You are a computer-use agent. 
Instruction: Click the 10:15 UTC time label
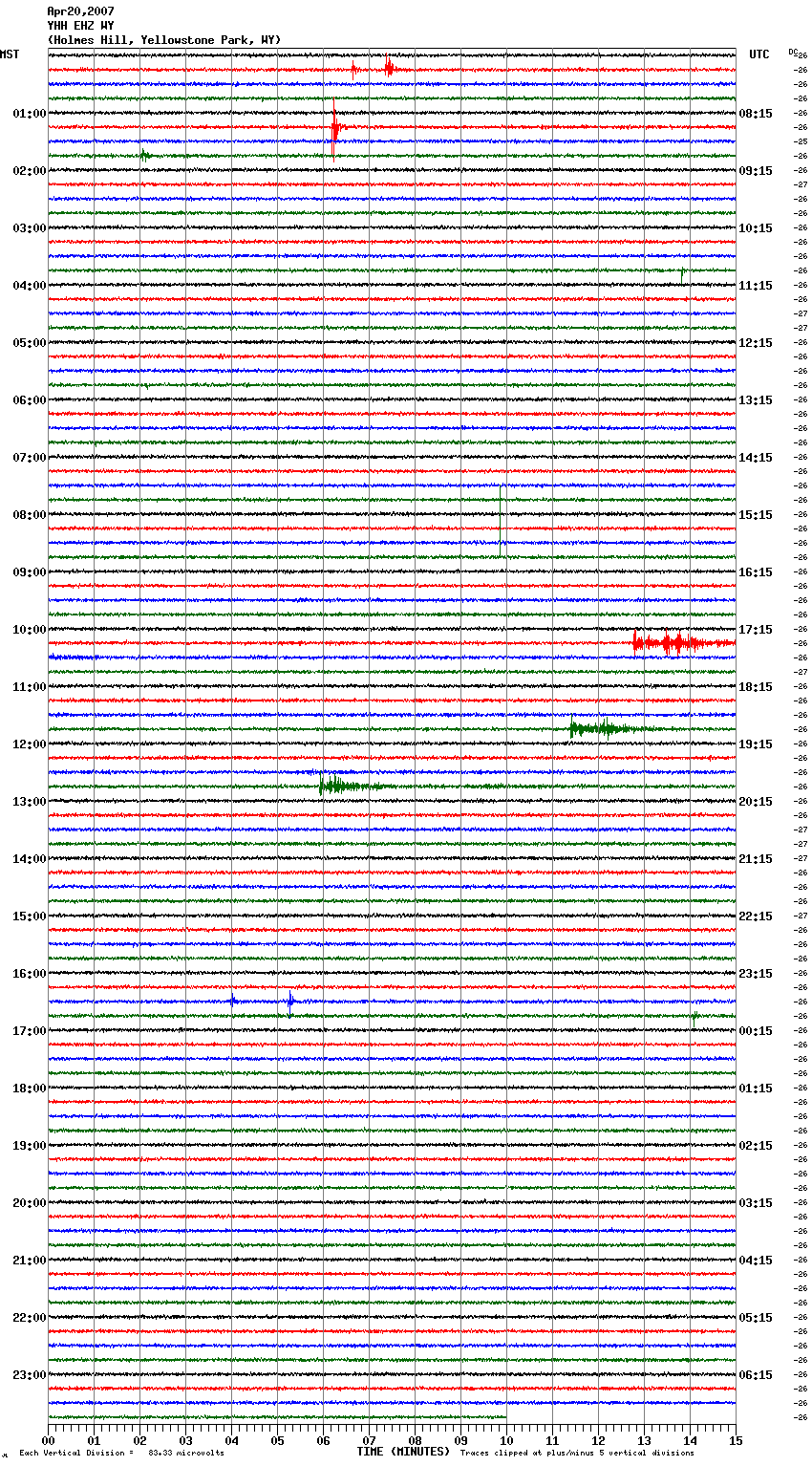click(x=756, y=228)
